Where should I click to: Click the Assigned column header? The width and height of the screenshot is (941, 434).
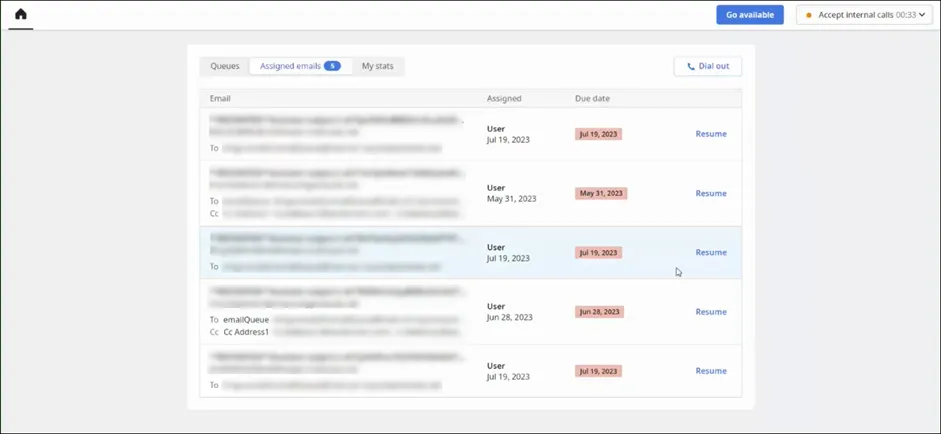(504, 98)
